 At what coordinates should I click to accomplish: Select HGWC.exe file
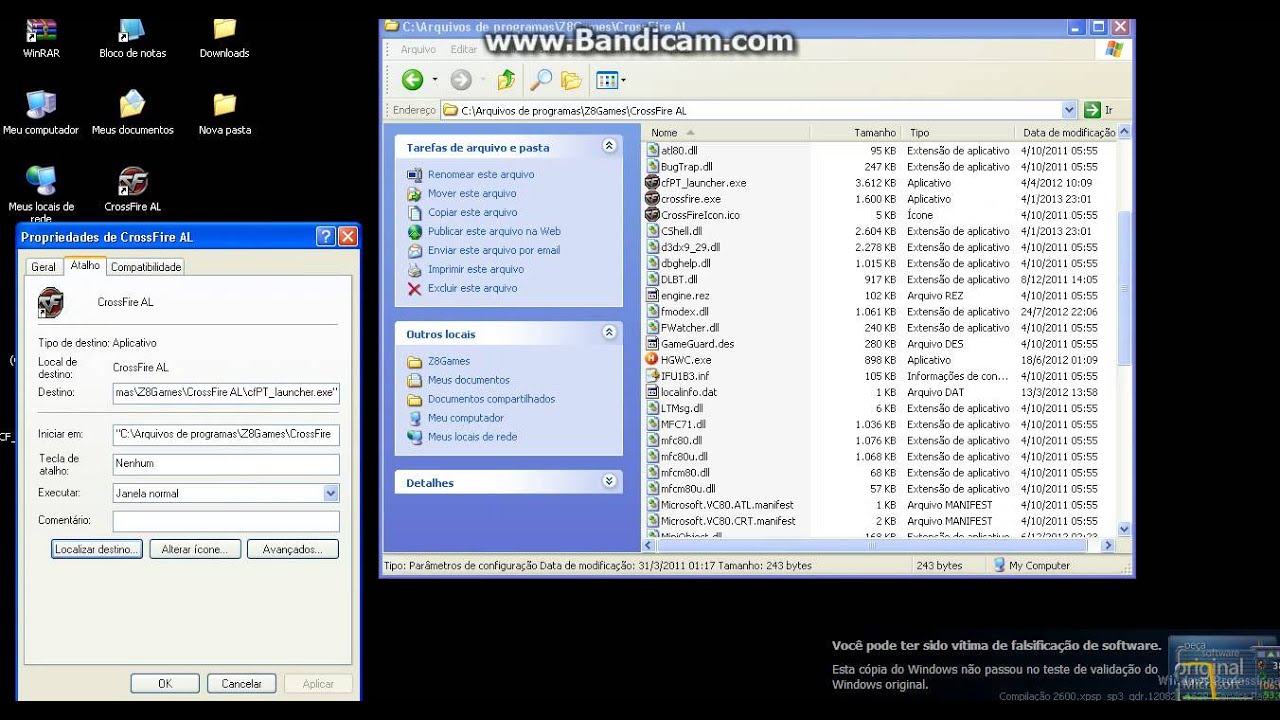(x=686, y=360)
